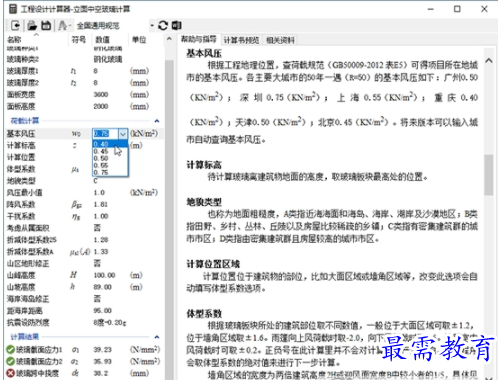The height and width of the screenshot is (380, 503).
Task: Open the 全国通用规范 code dropdown
Action: 152,26
